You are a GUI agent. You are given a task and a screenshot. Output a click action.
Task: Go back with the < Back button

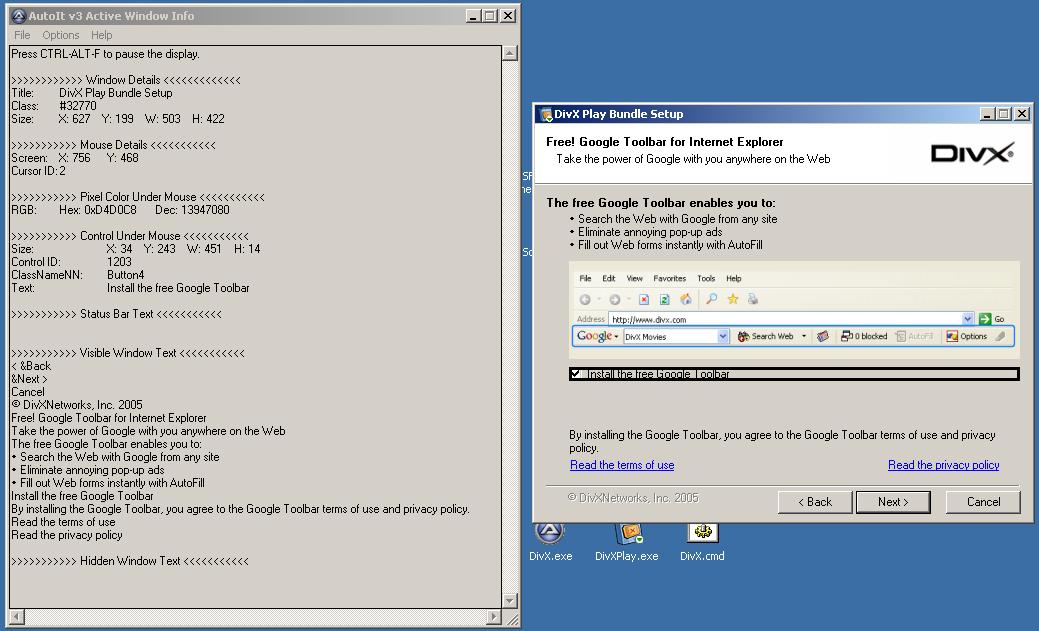pyautogui.click(x=815, y=502)
